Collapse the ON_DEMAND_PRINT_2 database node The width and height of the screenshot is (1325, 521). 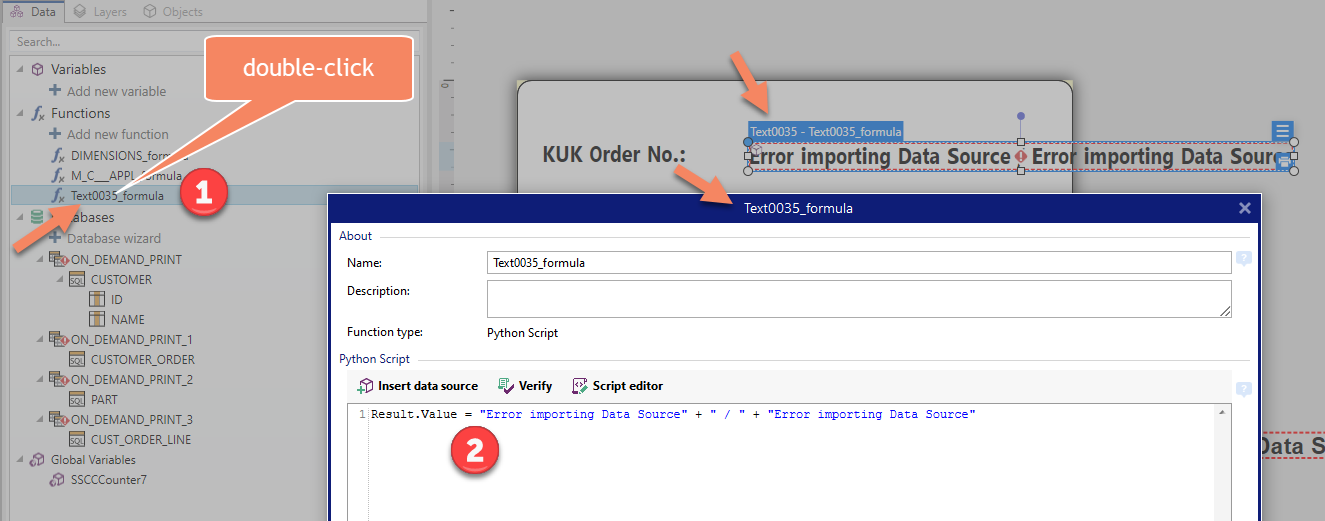pos(41,379)
